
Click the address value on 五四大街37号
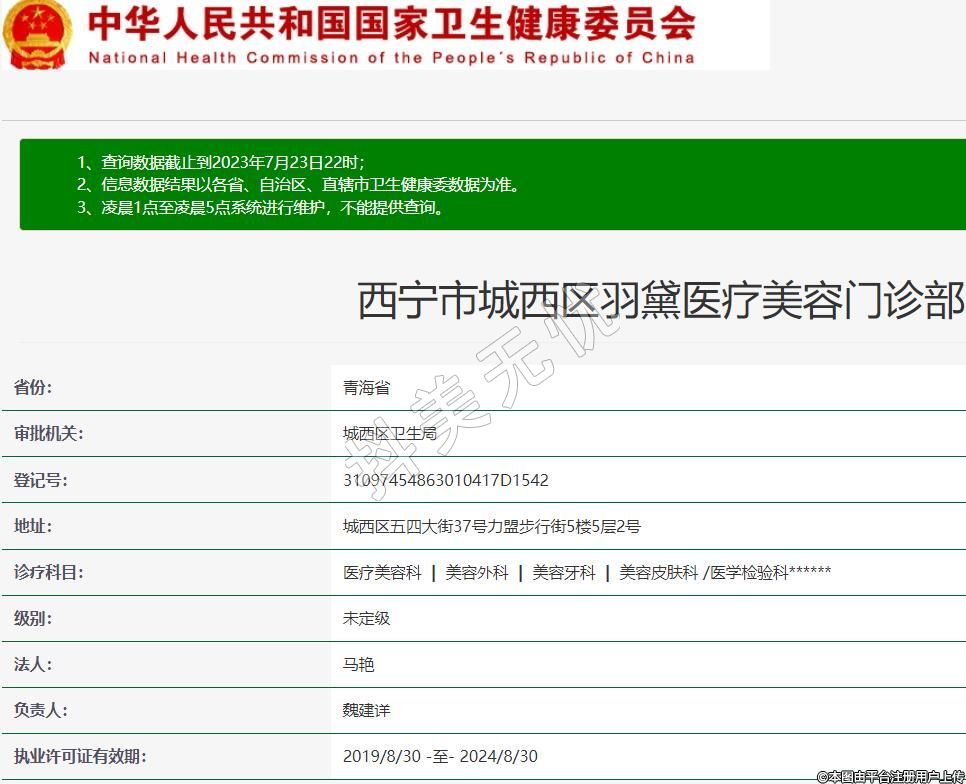pos(491,526)
